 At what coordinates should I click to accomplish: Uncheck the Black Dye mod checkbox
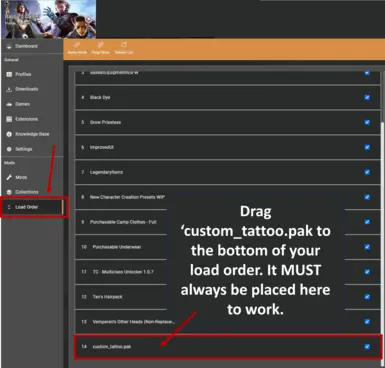[x=367, y=97]
